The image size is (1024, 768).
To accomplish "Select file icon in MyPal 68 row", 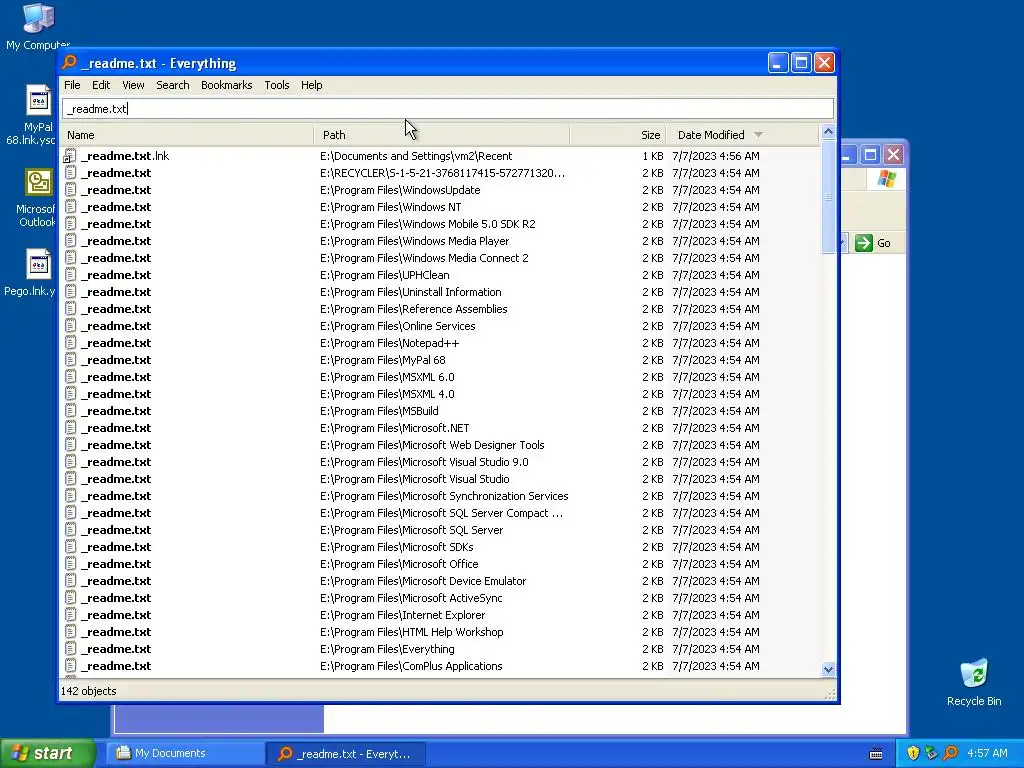I will 70,360.
